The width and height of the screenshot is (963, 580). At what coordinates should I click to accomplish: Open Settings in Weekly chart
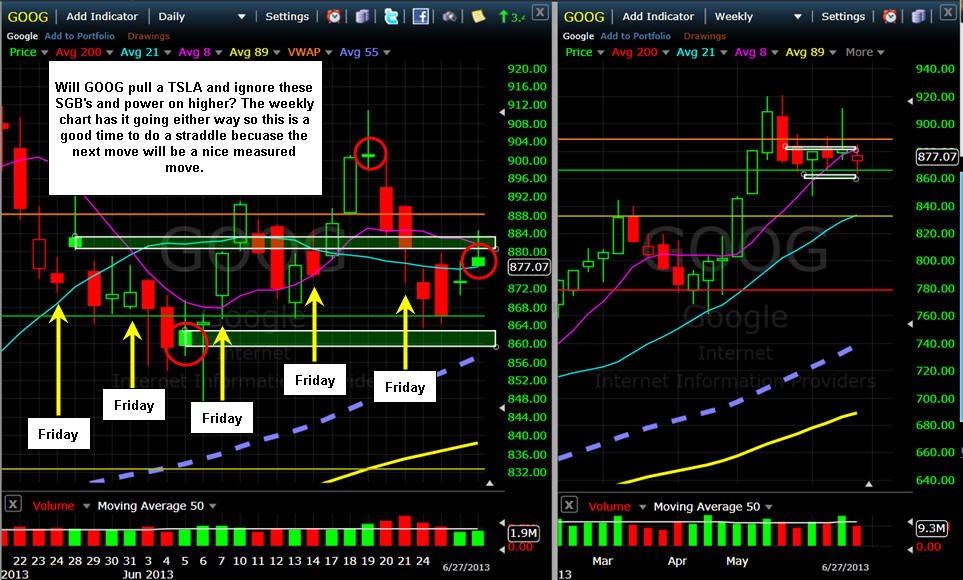(843, 17)
